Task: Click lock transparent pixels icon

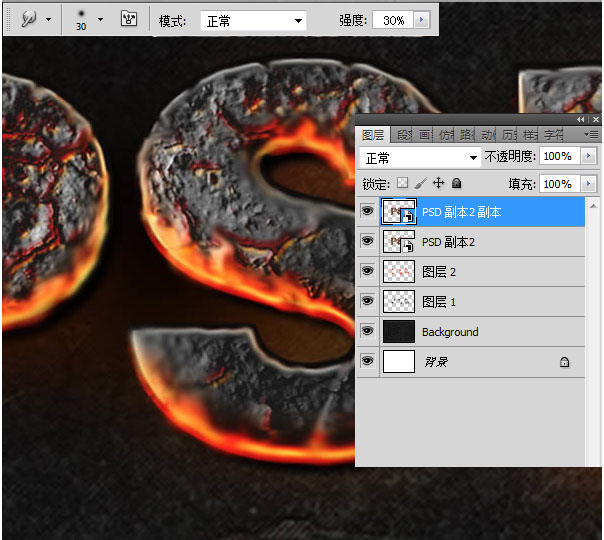Action: (402, 184)
